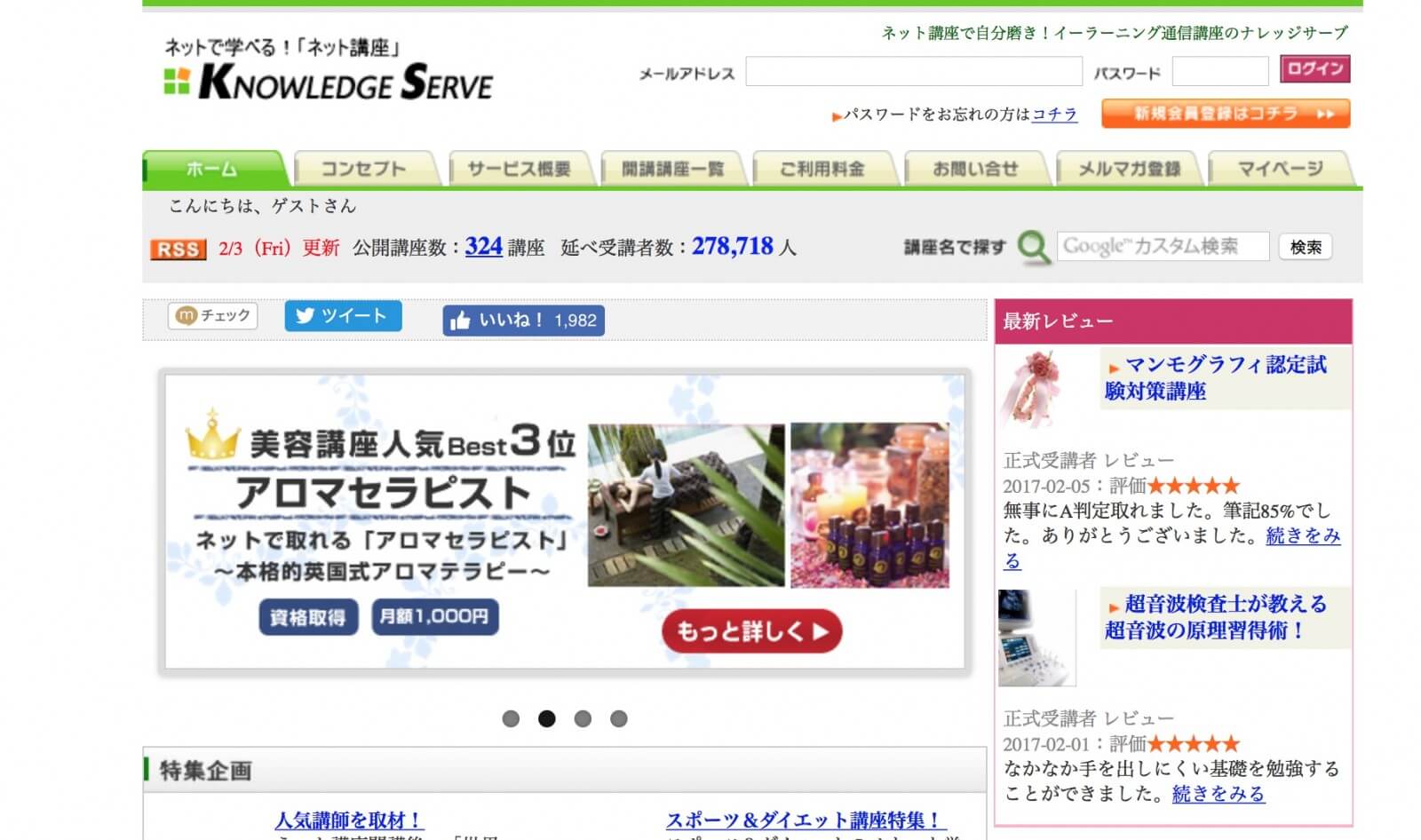Click the アロマセラピスト banner title

[x=383, y=493]
